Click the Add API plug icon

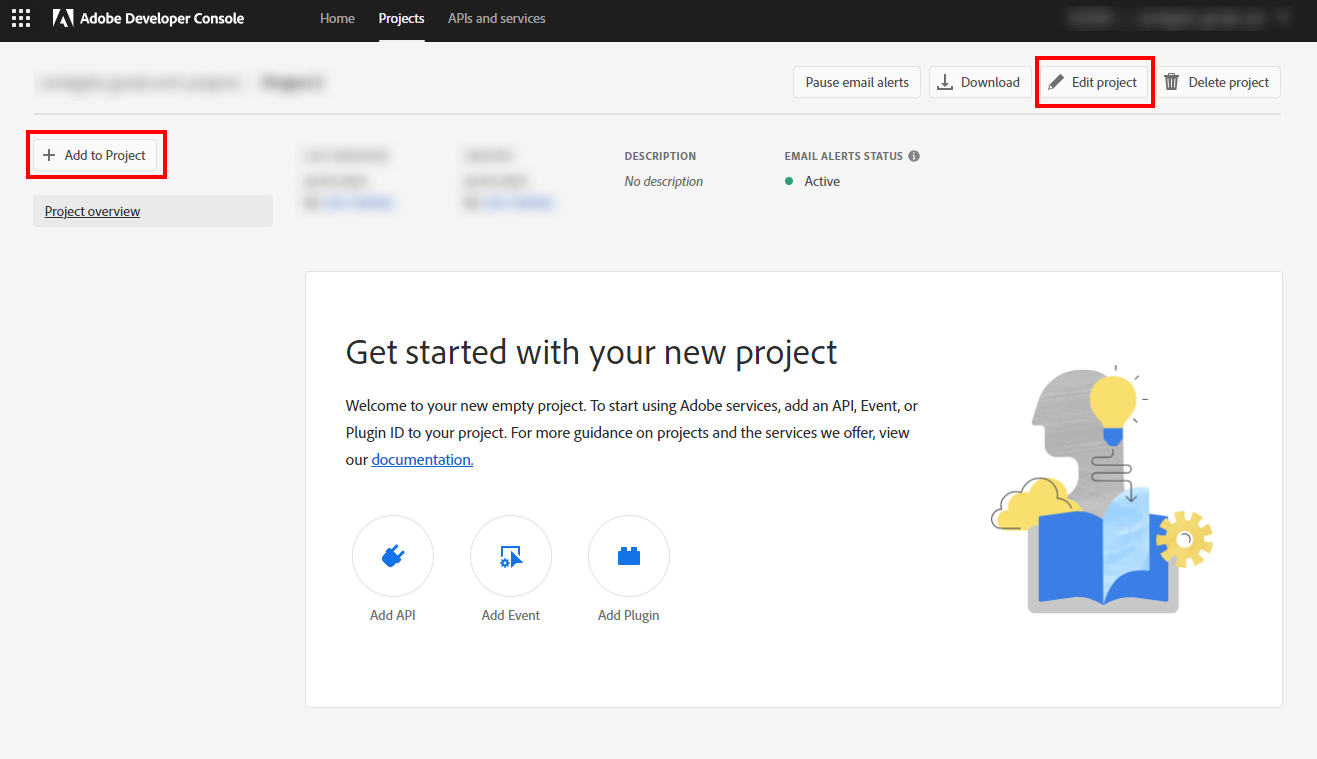tap(393, 556)
